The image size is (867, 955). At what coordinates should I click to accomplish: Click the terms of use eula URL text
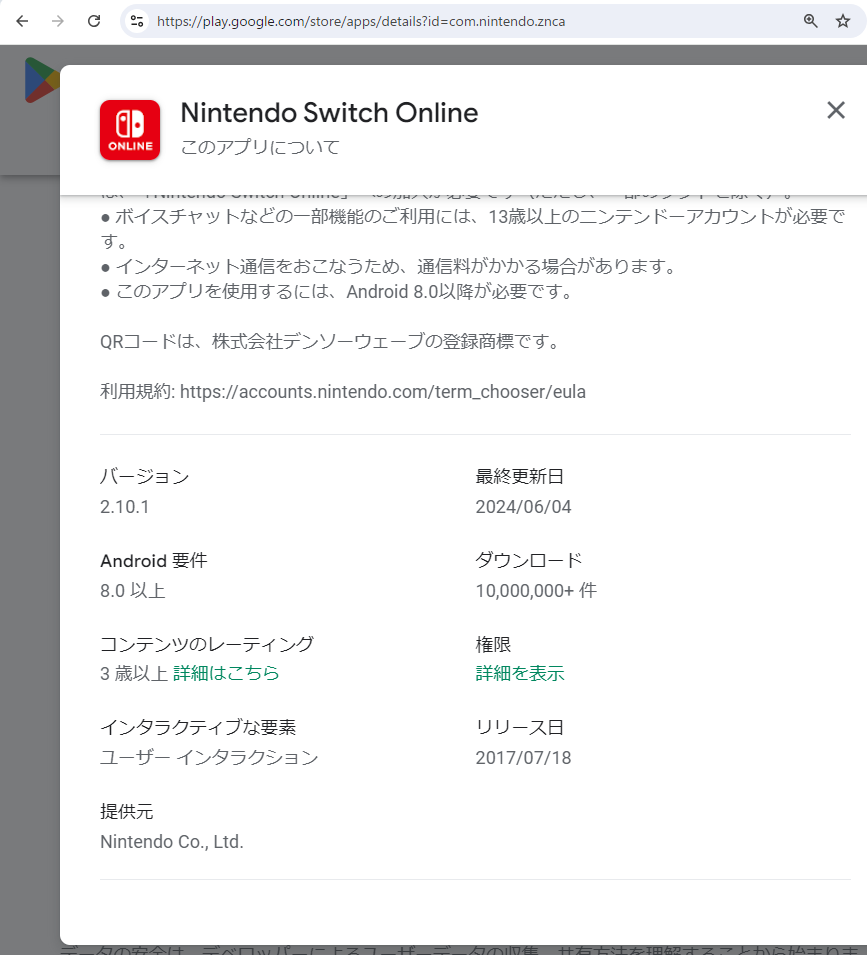[383, 392]
